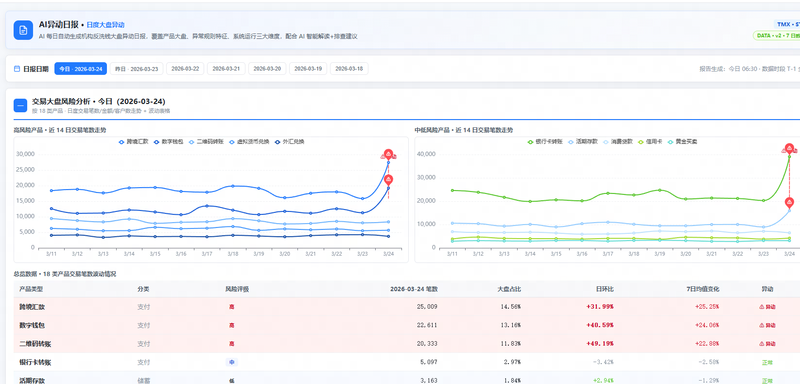The image size is (800, 384).
Task: Click top alert marker on high-risk chart
Action: [388, 154]
